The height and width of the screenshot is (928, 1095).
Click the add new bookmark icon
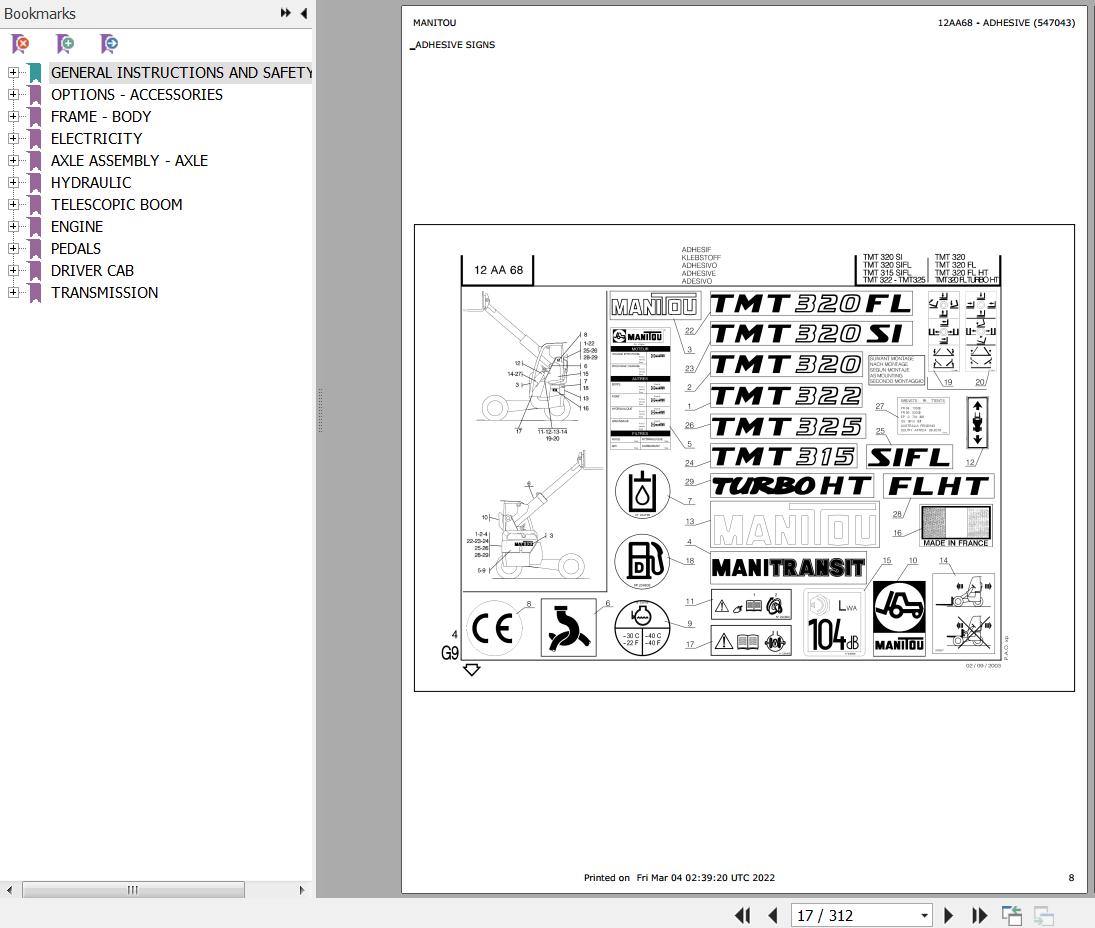[65, 44]
